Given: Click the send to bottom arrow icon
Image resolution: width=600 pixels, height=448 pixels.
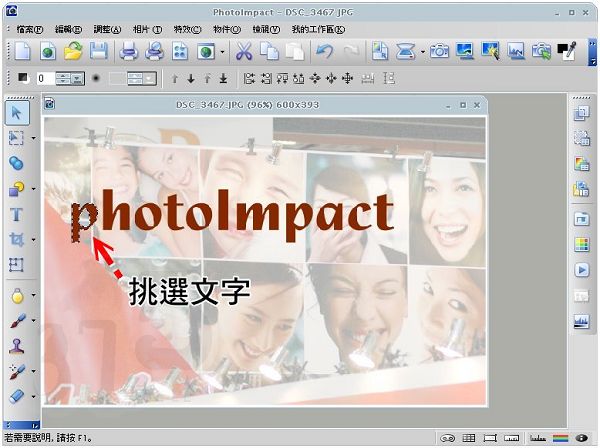Looking at the screenshot, I should click(223, 79).
